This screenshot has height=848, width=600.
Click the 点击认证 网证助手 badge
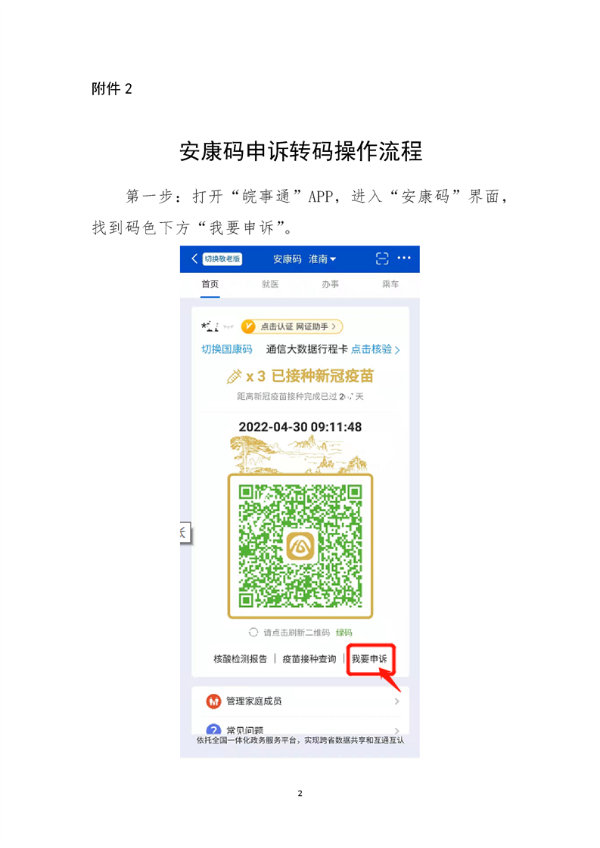(292, 326)
